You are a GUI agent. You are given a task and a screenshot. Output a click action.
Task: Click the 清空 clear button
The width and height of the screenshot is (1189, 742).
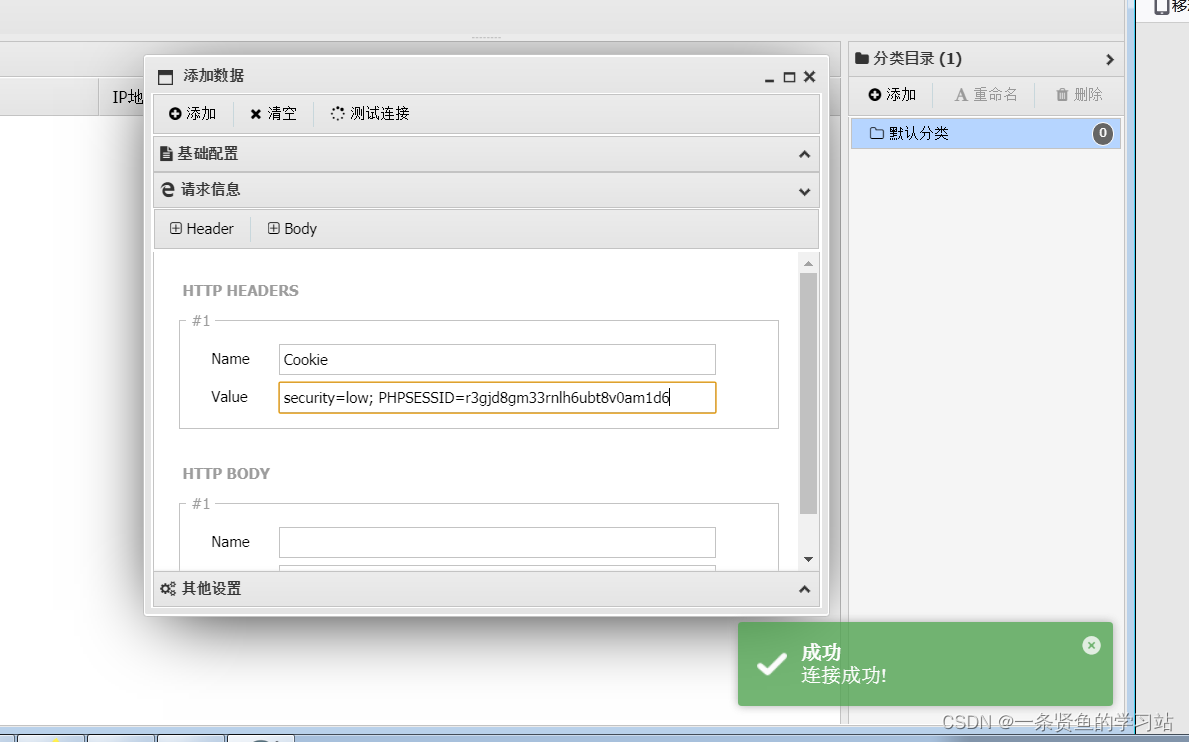273,114
